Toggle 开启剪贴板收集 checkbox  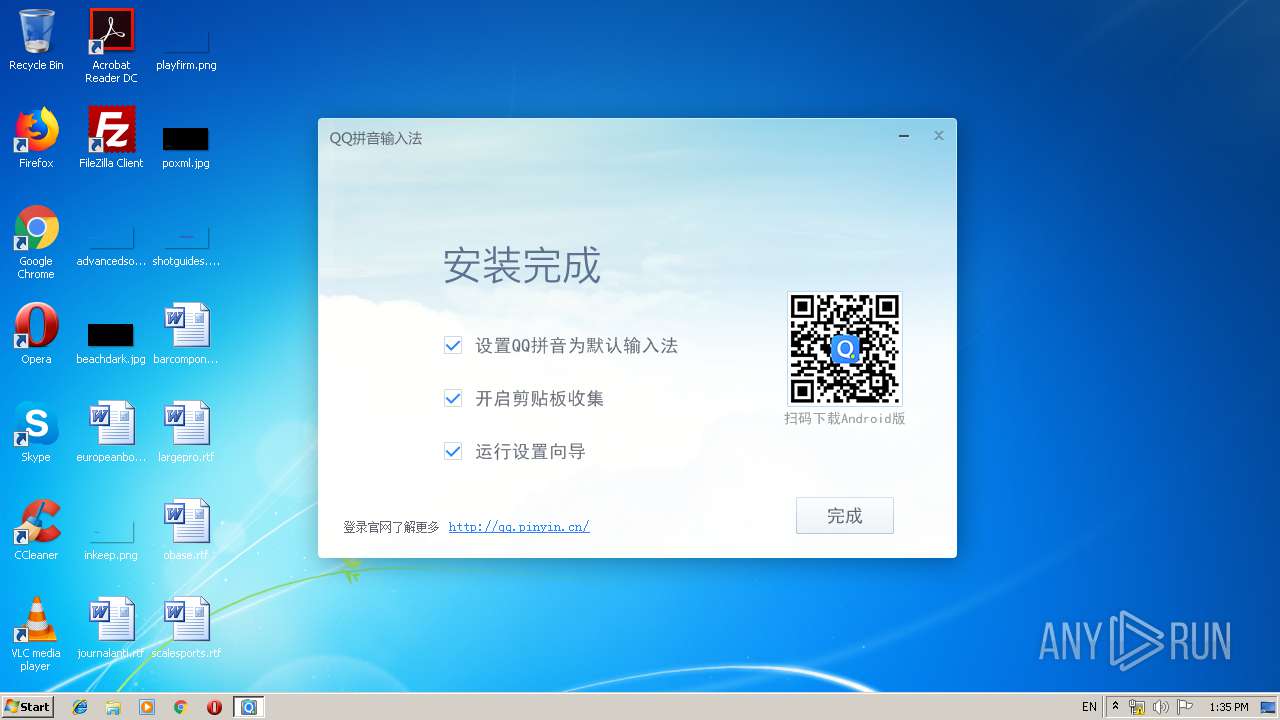click(453, 398)
